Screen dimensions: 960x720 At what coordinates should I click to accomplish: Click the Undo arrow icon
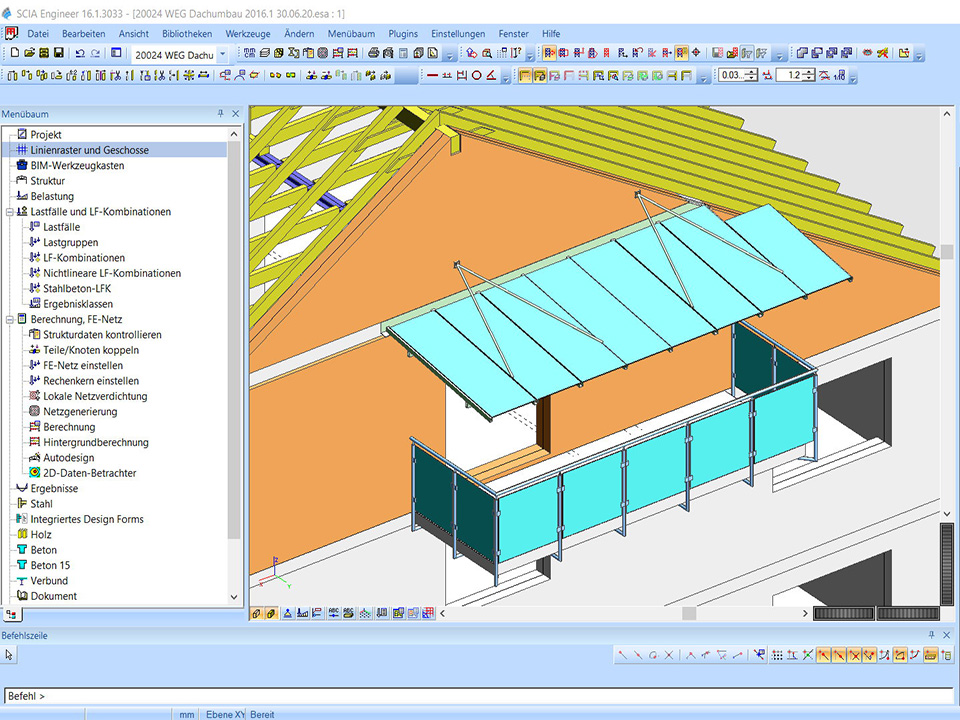coord(80,53)
